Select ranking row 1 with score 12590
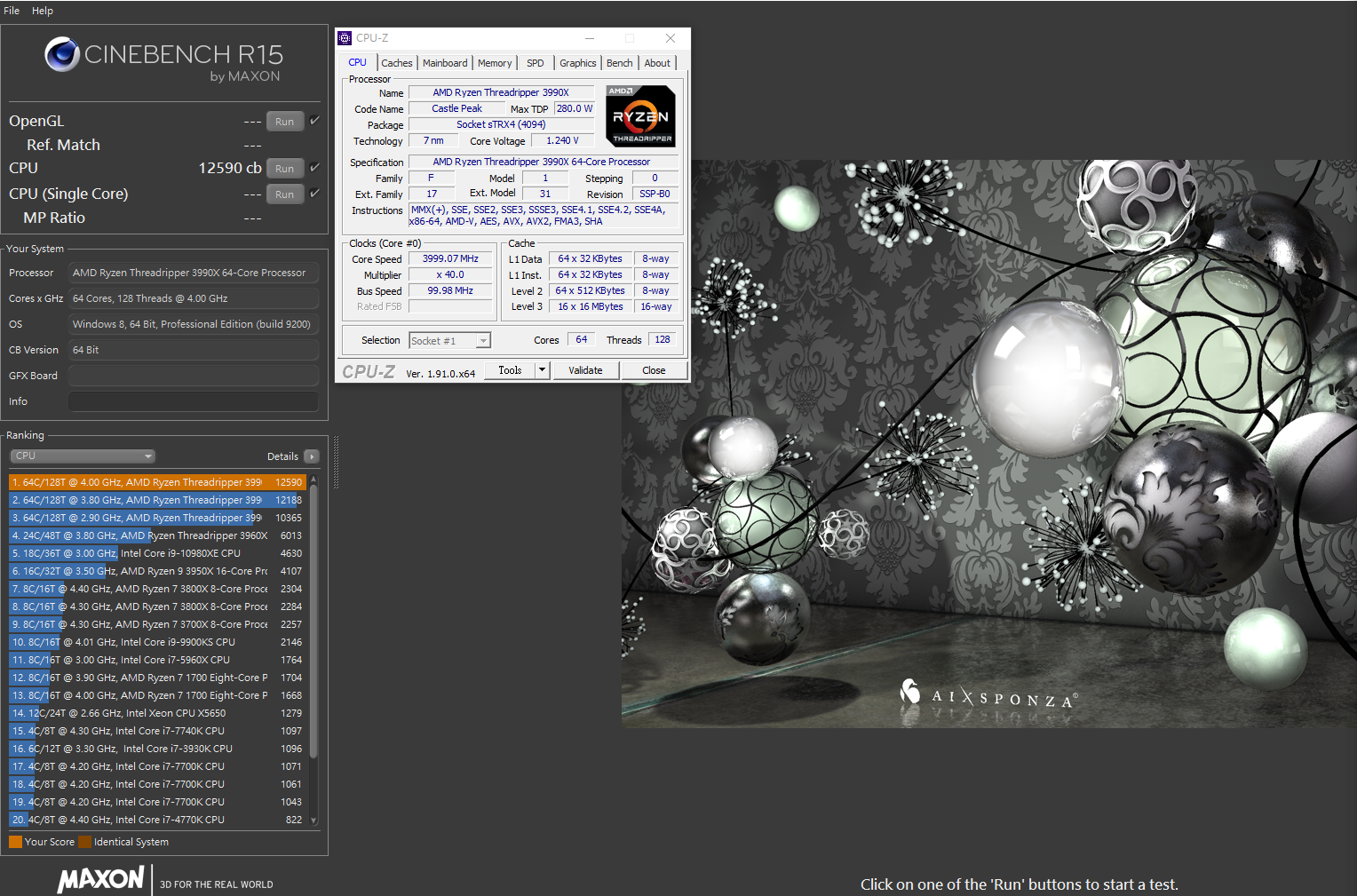The height and width of the screenshot is (896, 1357). [x=157, y=482]
